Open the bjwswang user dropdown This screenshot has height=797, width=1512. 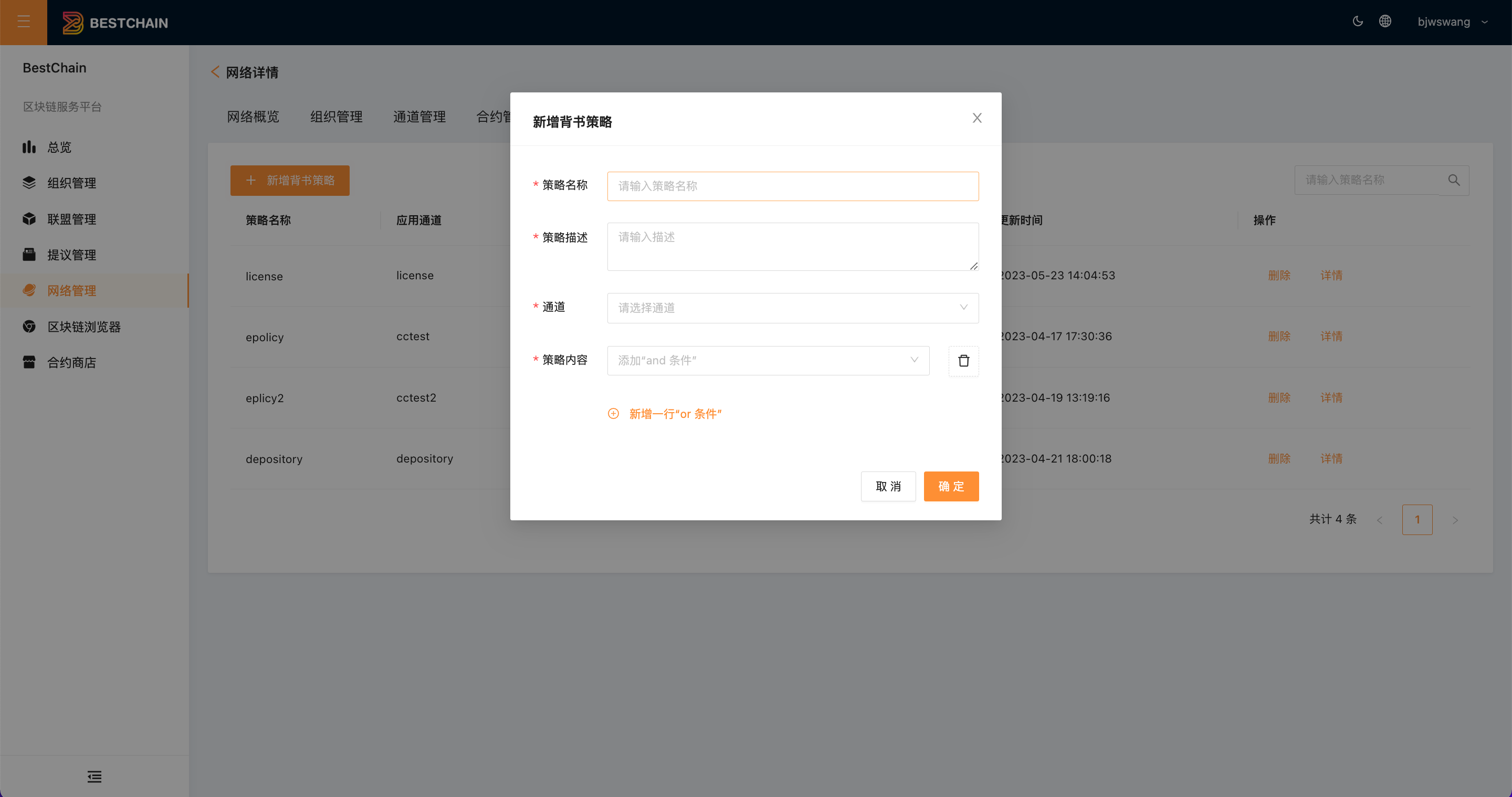1453,22
